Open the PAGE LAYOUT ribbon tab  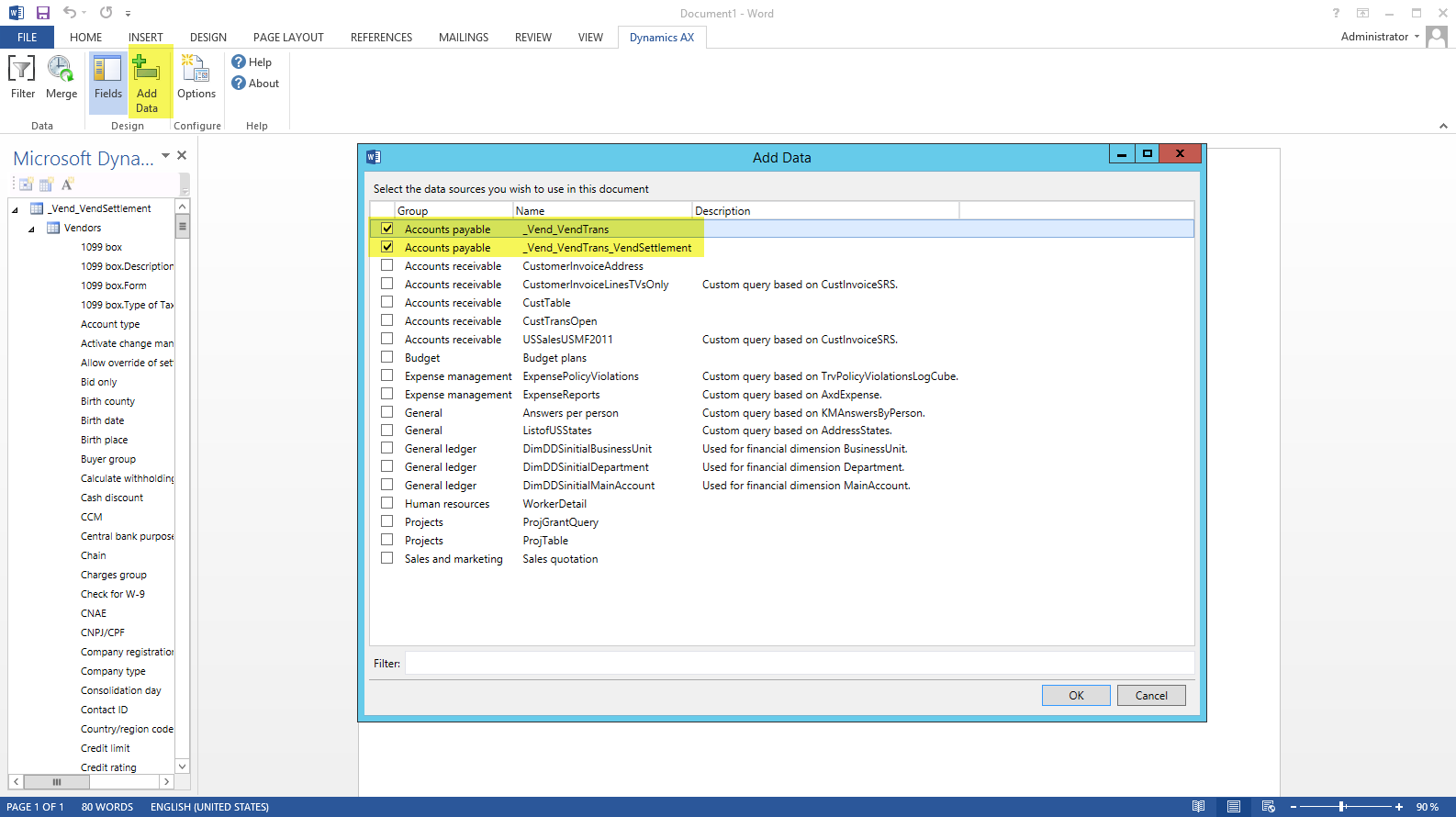pyautogui.click(x=288, y=38)
